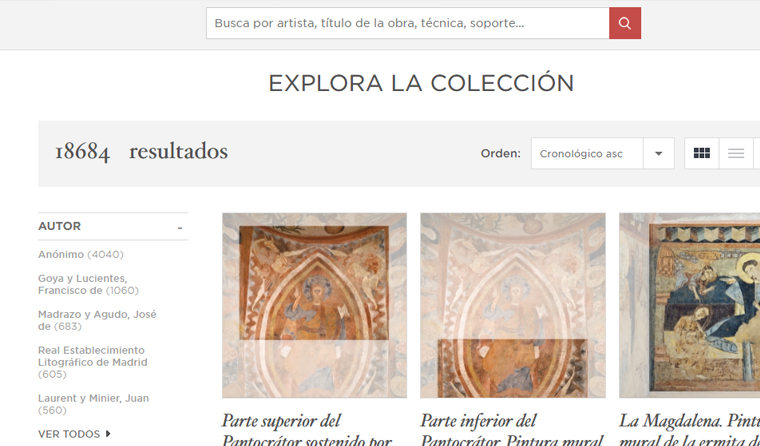
Task: Open the Orden sort dropdown arrow
Action: coord(658,153)
